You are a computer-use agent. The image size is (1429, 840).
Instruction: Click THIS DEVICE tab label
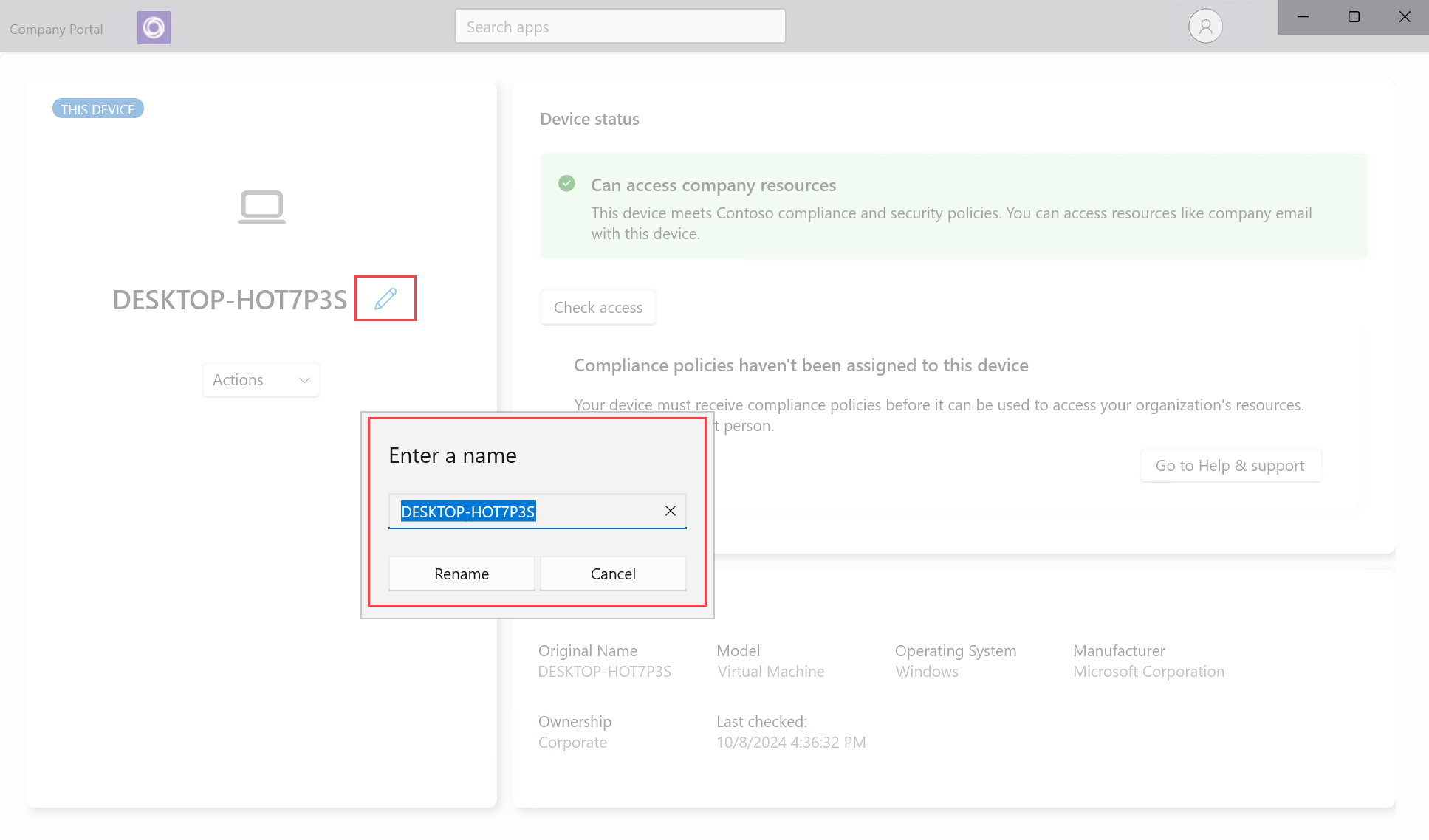coord(96,109)
